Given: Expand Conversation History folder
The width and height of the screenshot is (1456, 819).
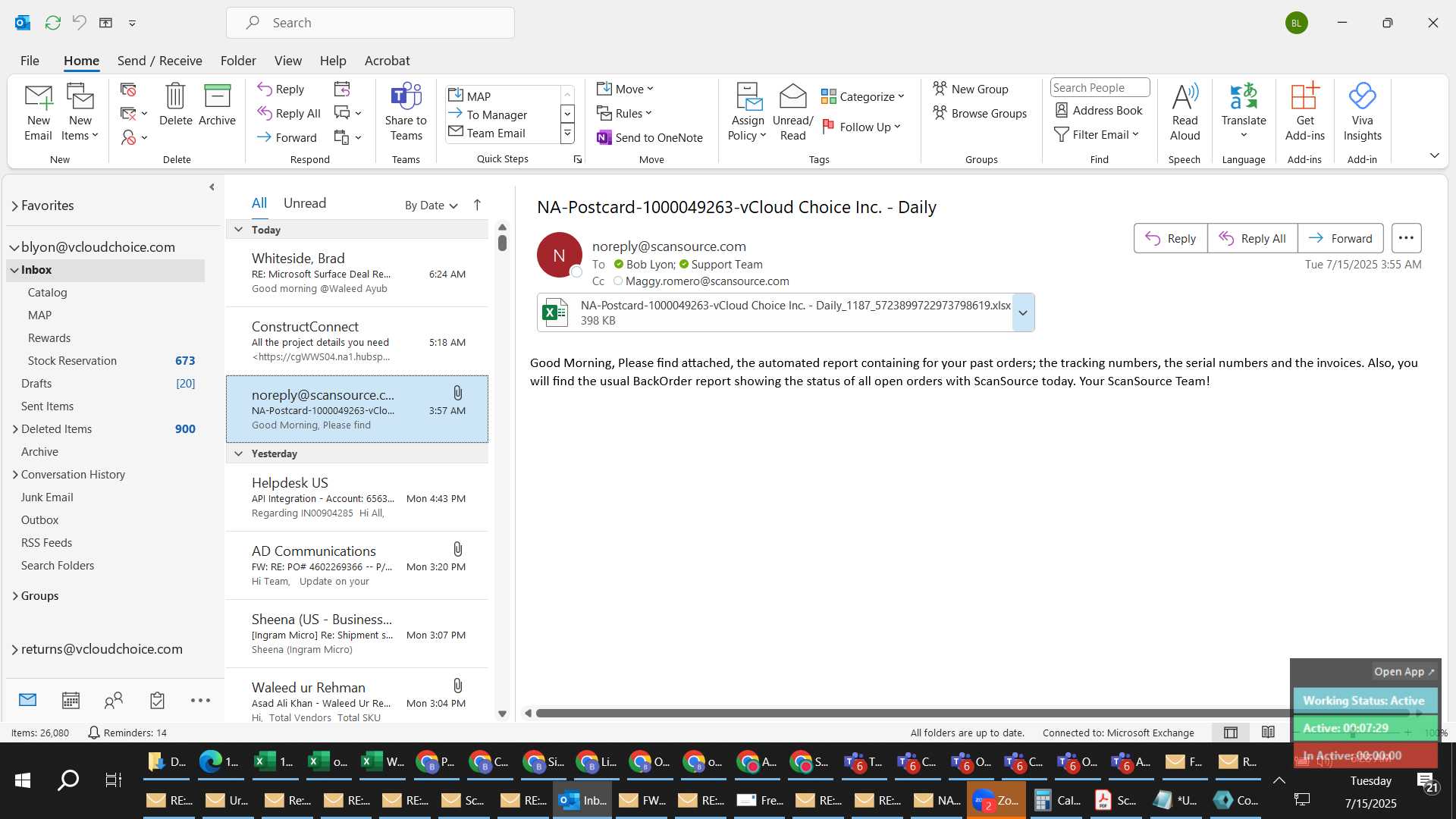Looking at the screenshot, I should click(x=15, y=475).
